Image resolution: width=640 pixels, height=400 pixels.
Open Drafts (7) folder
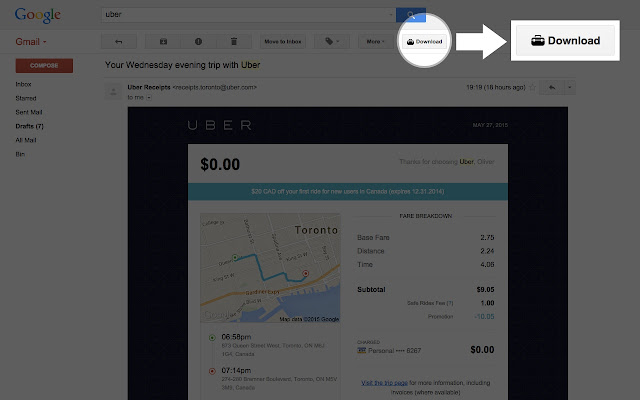pyautogui.click(x=29, y=126)
